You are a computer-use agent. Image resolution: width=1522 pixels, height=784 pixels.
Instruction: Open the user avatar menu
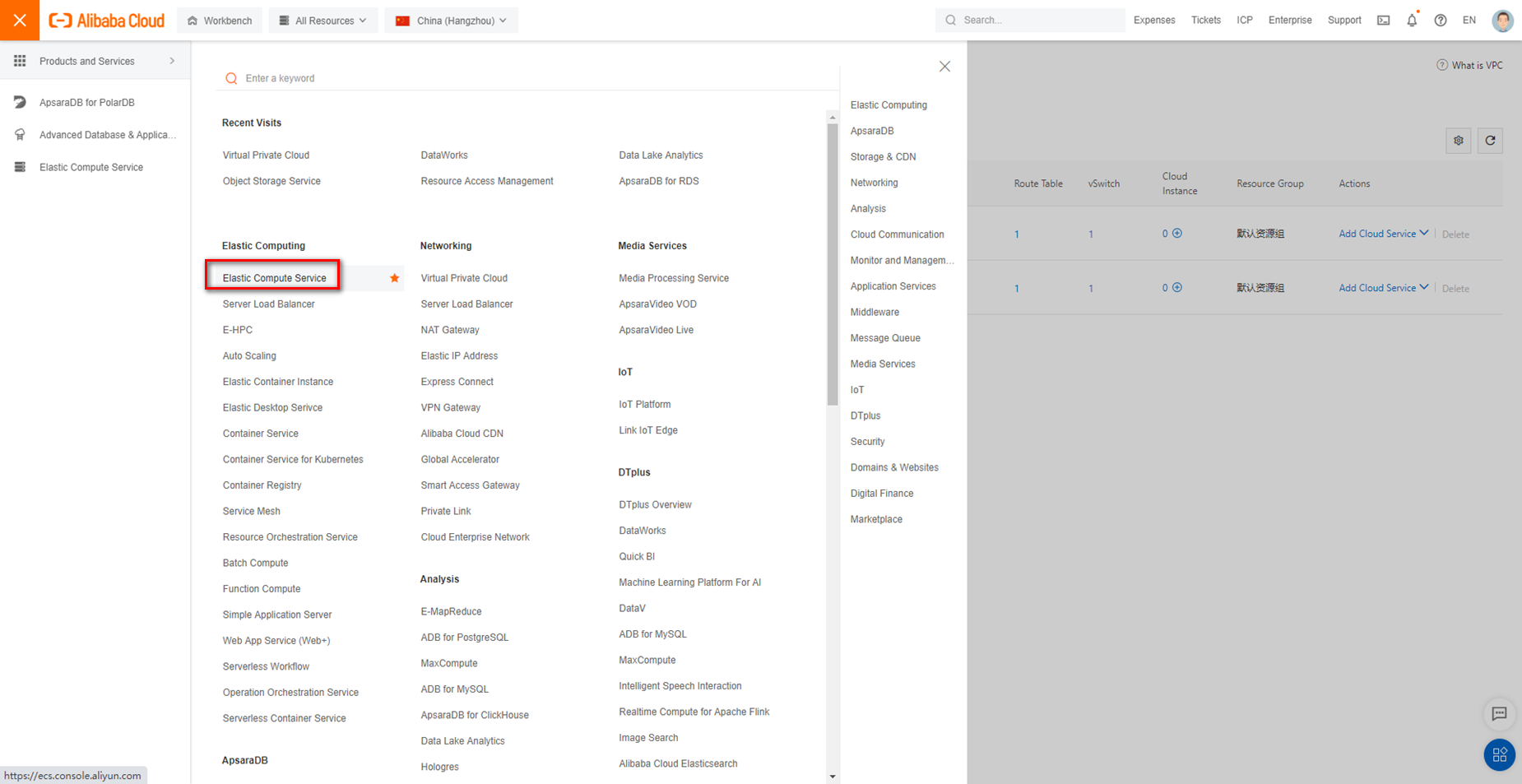1502,21
